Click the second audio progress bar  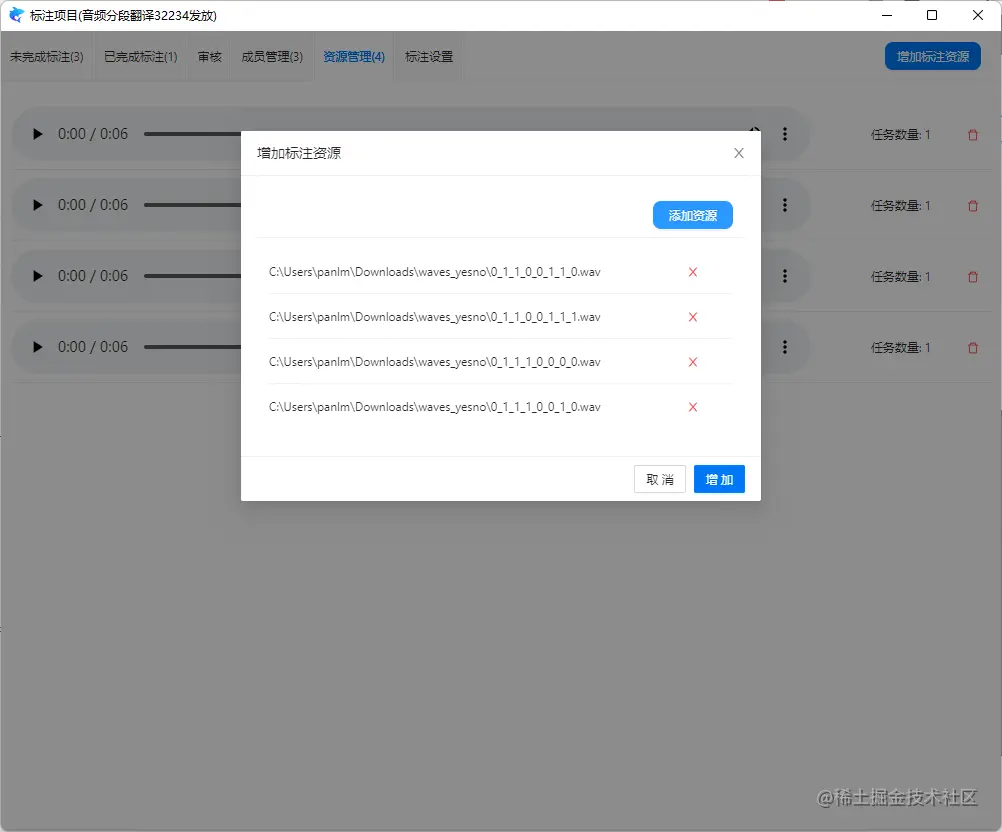click(x=192, y=205)
